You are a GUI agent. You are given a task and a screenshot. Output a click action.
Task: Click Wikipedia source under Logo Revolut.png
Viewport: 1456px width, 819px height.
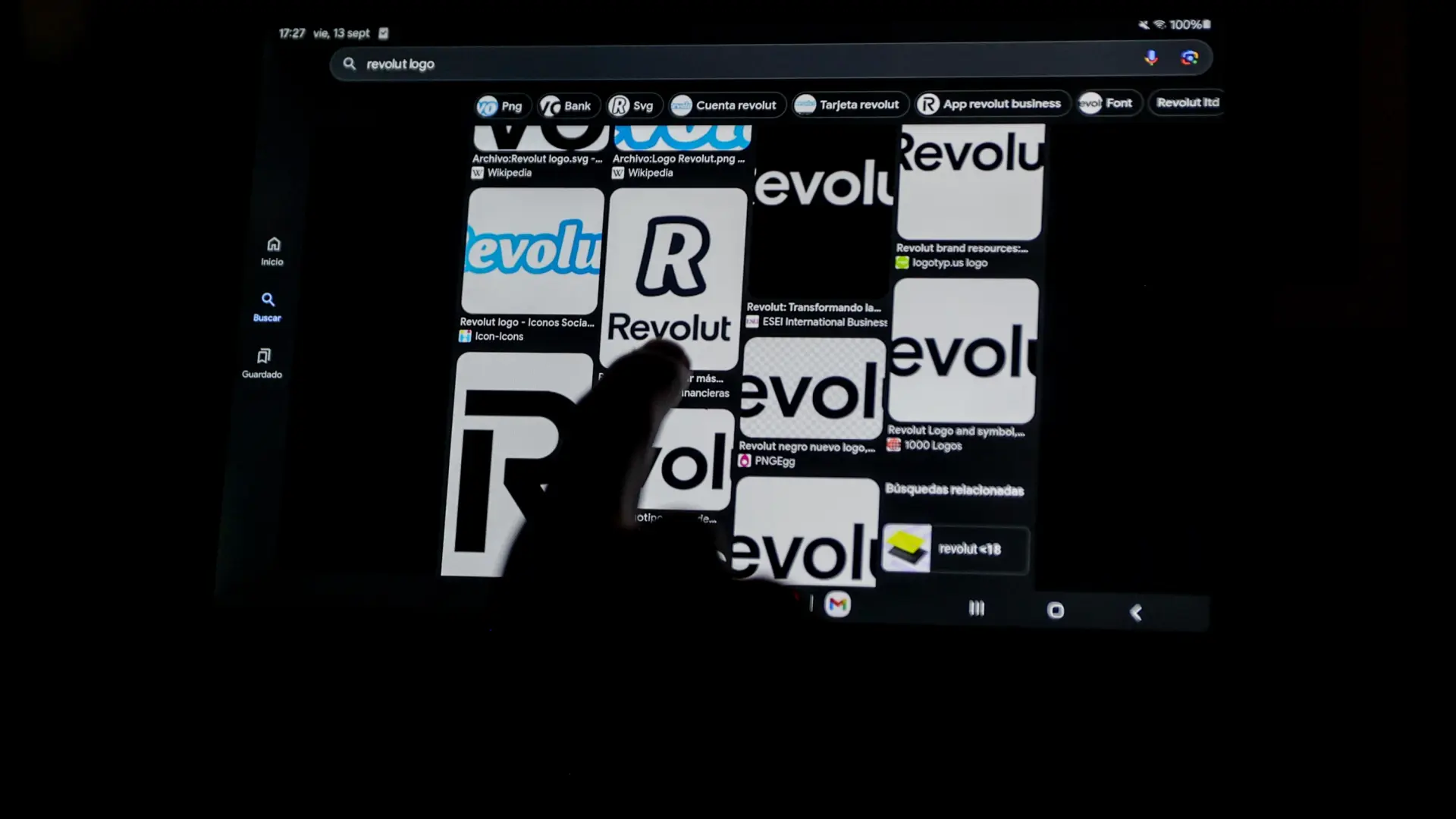642,173
